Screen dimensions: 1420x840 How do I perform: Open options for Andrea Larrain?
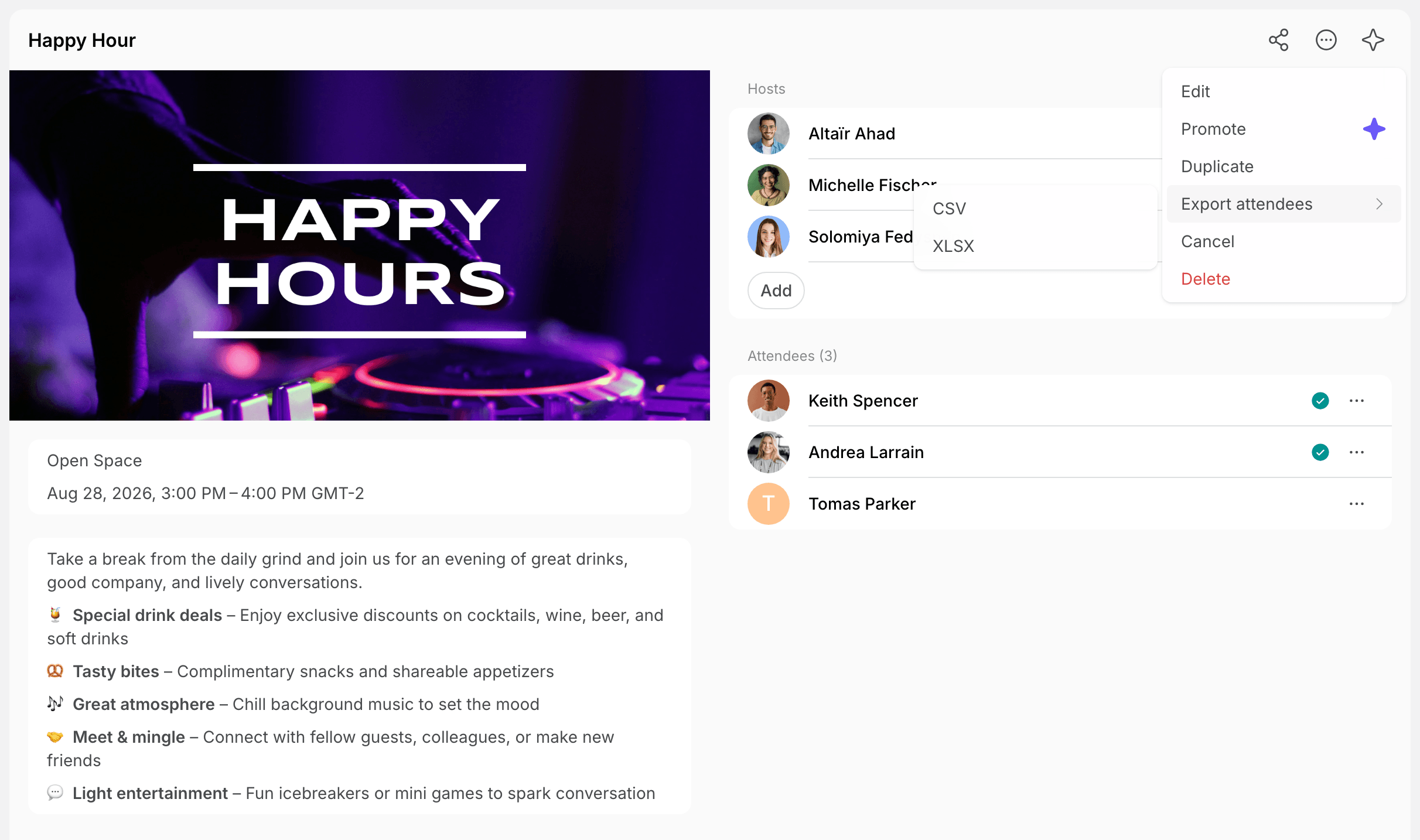1357,452
